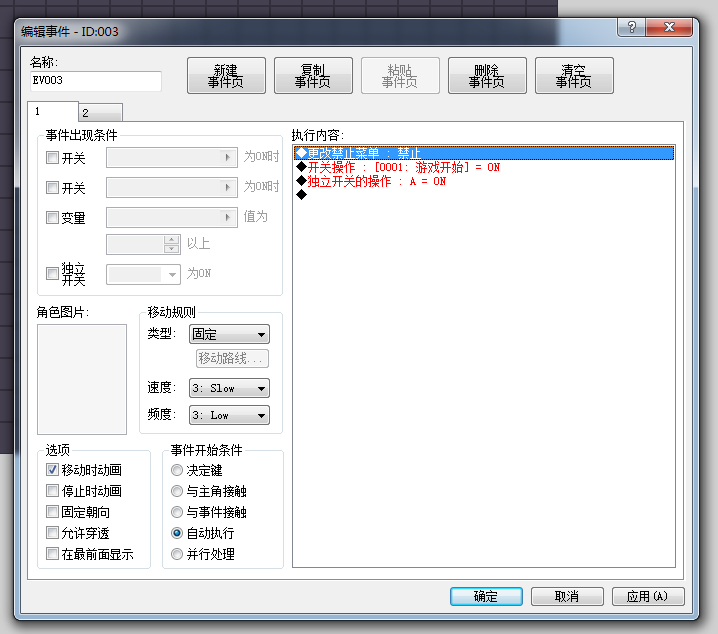Click 应用 (A) button
The height and width of the screenshot is (634, 718).
pyautogui.click(x=648, y=596)
